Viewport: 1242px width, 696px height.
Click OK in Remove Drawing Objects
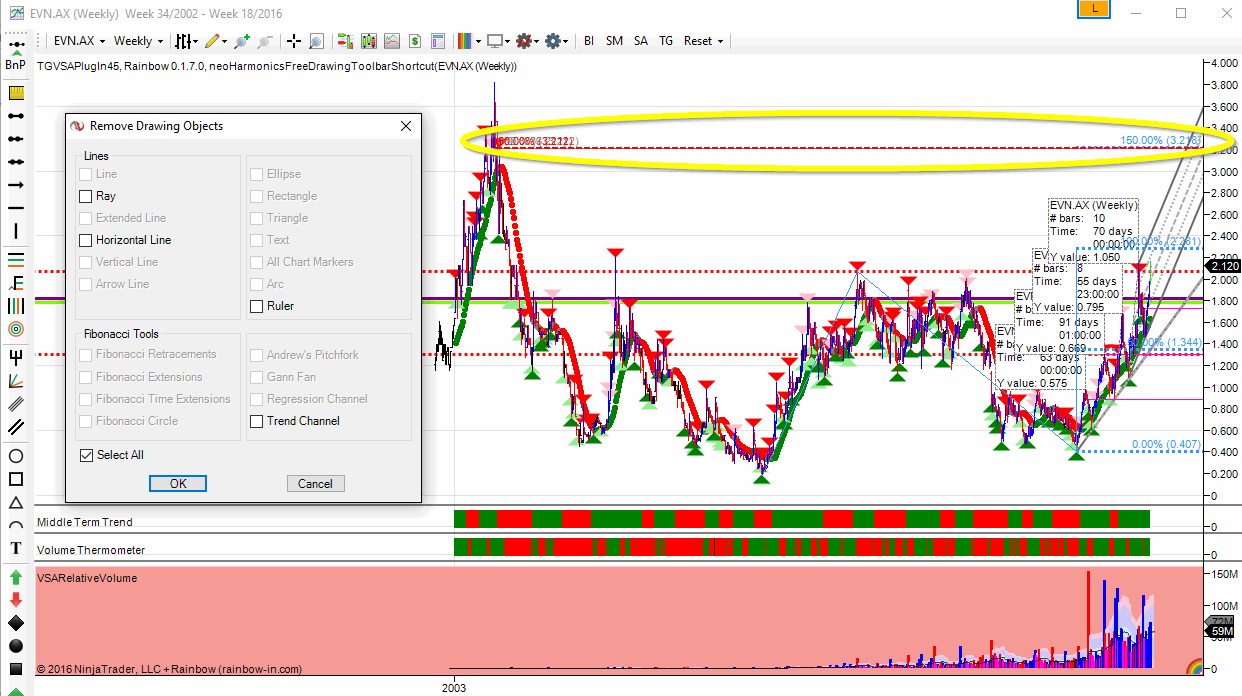click(178, 483)
